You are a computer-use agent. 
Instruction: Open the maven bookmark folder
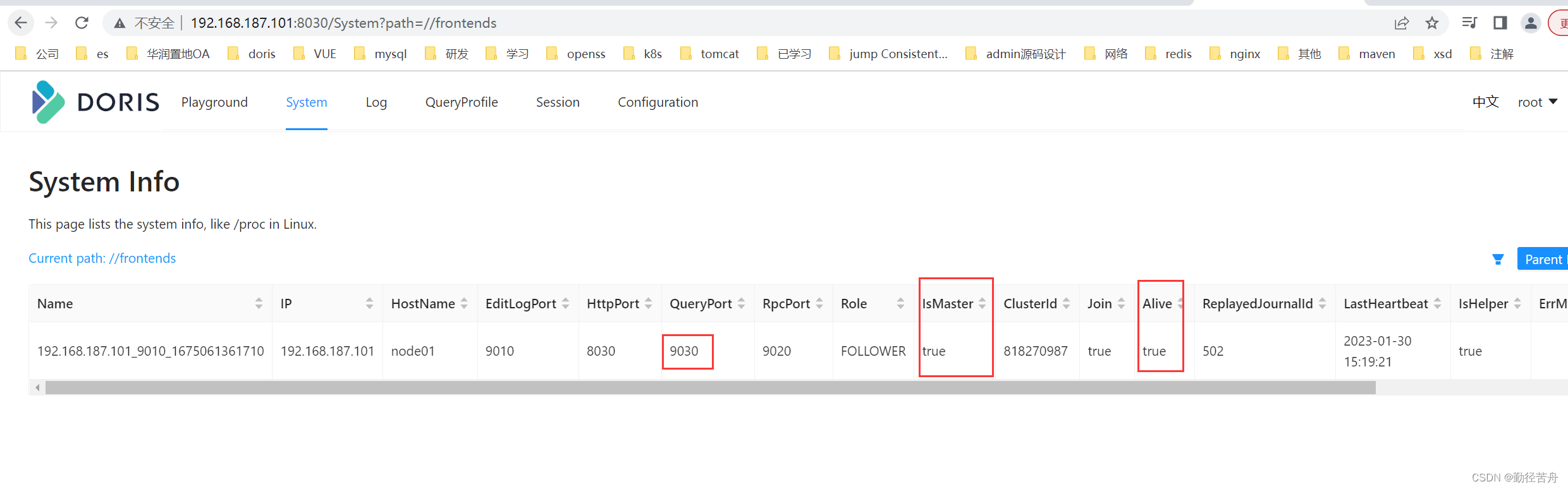point(1368,54)
